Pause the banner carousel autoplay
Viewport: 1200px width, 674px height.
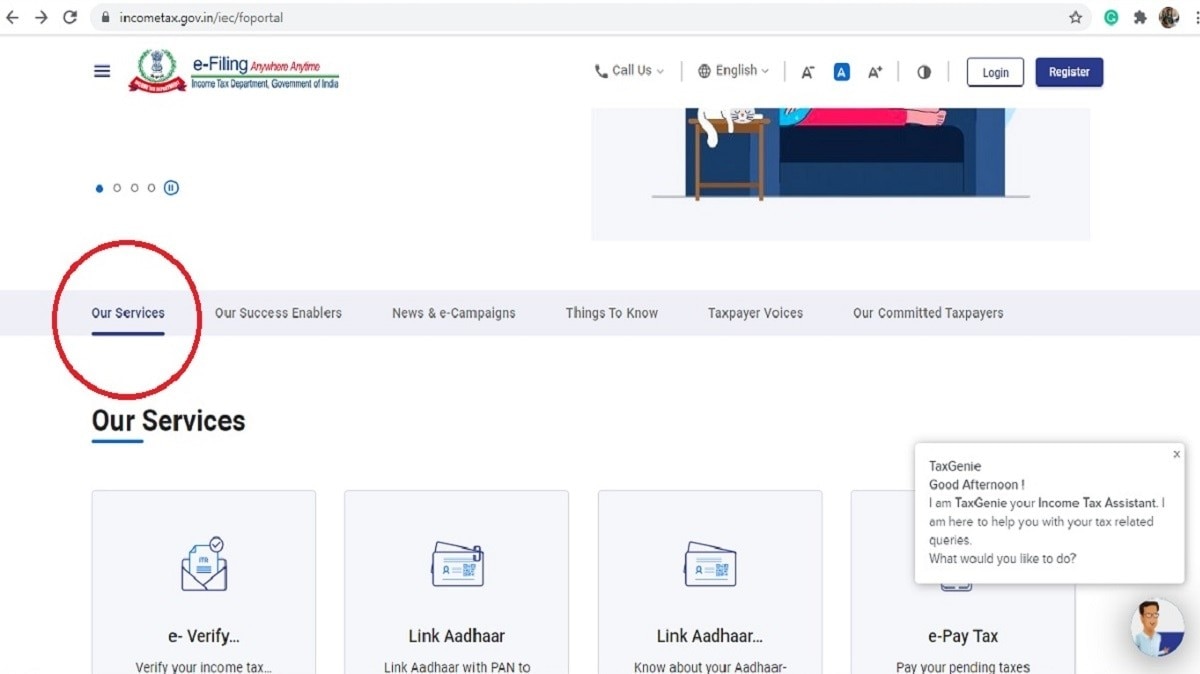[x=171, y=187]
